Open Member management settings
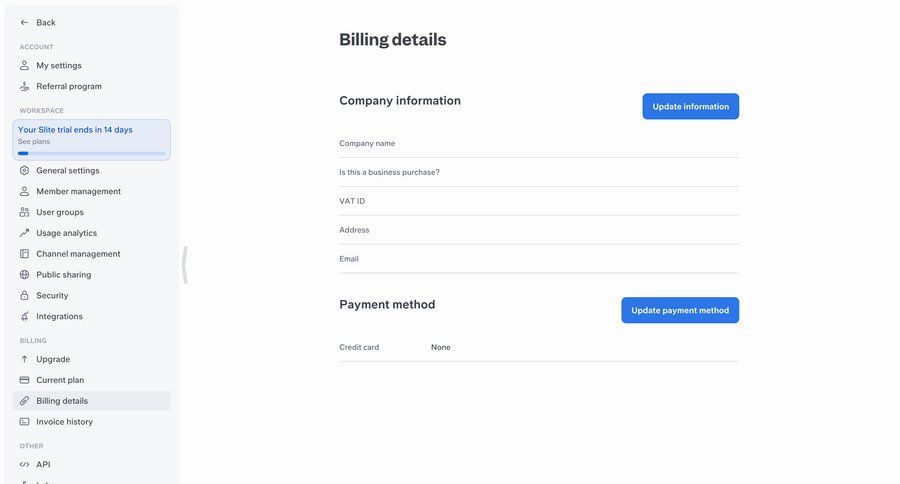The image size is (900, 484). click(x=78, y=191)
